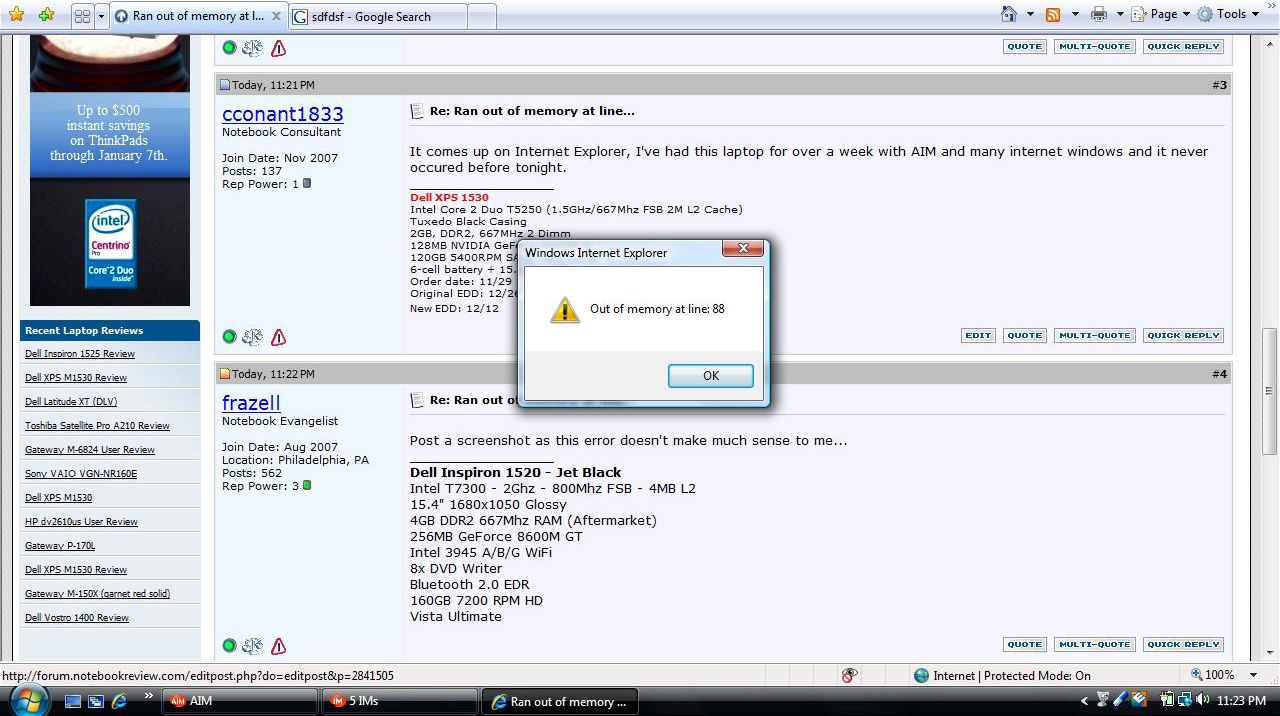The height and width of the screenshot is (716, 1280).
Task: Open Gateway M-150X (garnet red solid) link
Action: coord(97,594)
